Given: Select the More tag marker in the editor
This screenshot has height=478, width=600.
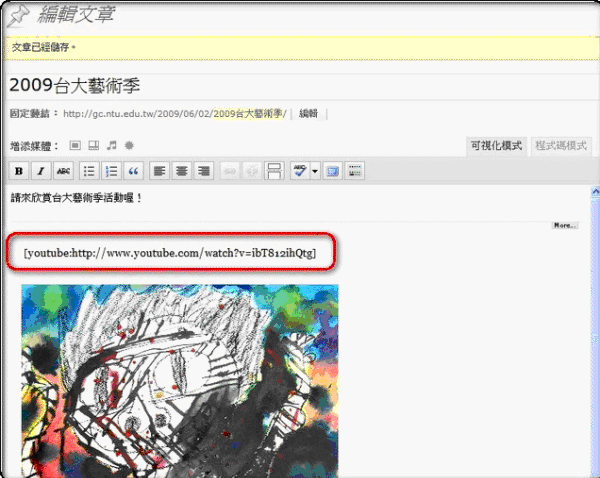Looking at the screenshot, I should pyautogui.click(x=565, y=225).
